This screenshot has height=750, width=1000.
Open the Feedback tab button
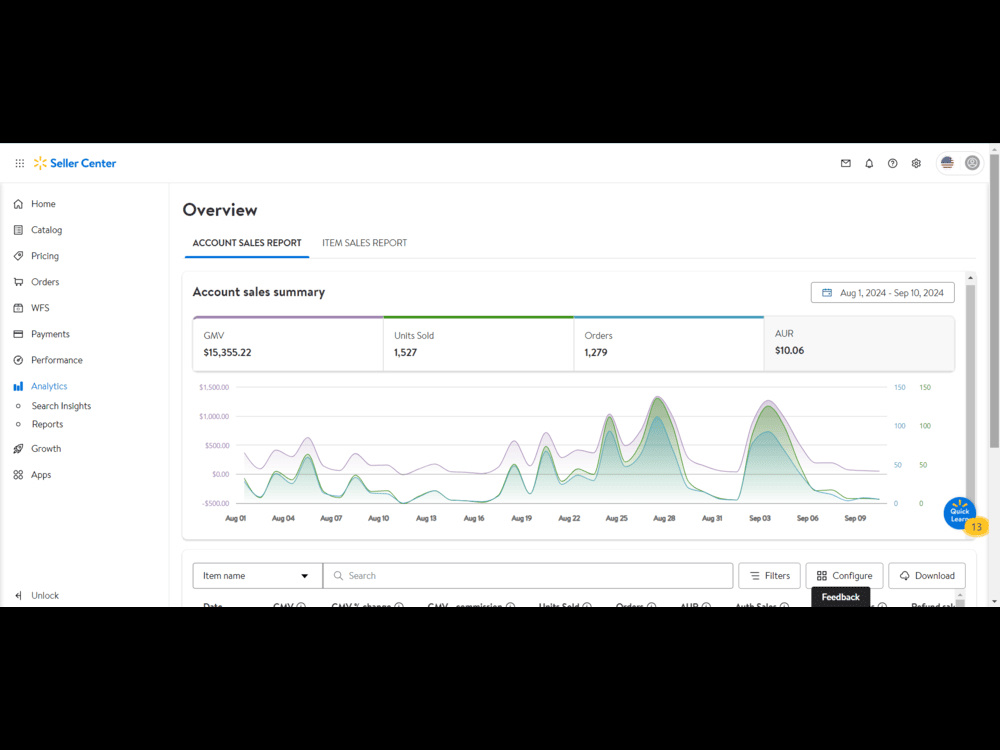(x=841, y=597)
